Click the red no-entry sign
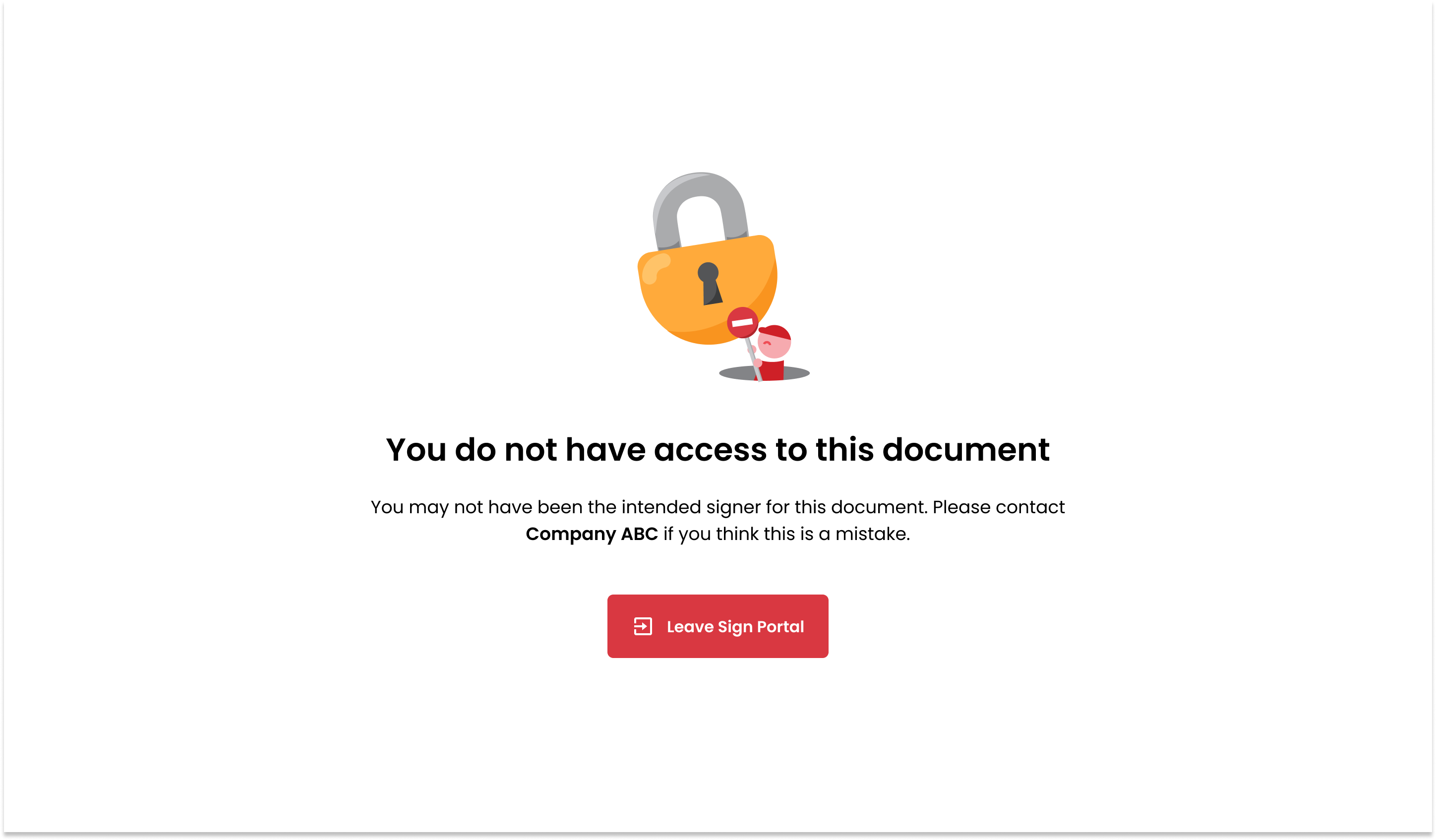 coord(742,322)
